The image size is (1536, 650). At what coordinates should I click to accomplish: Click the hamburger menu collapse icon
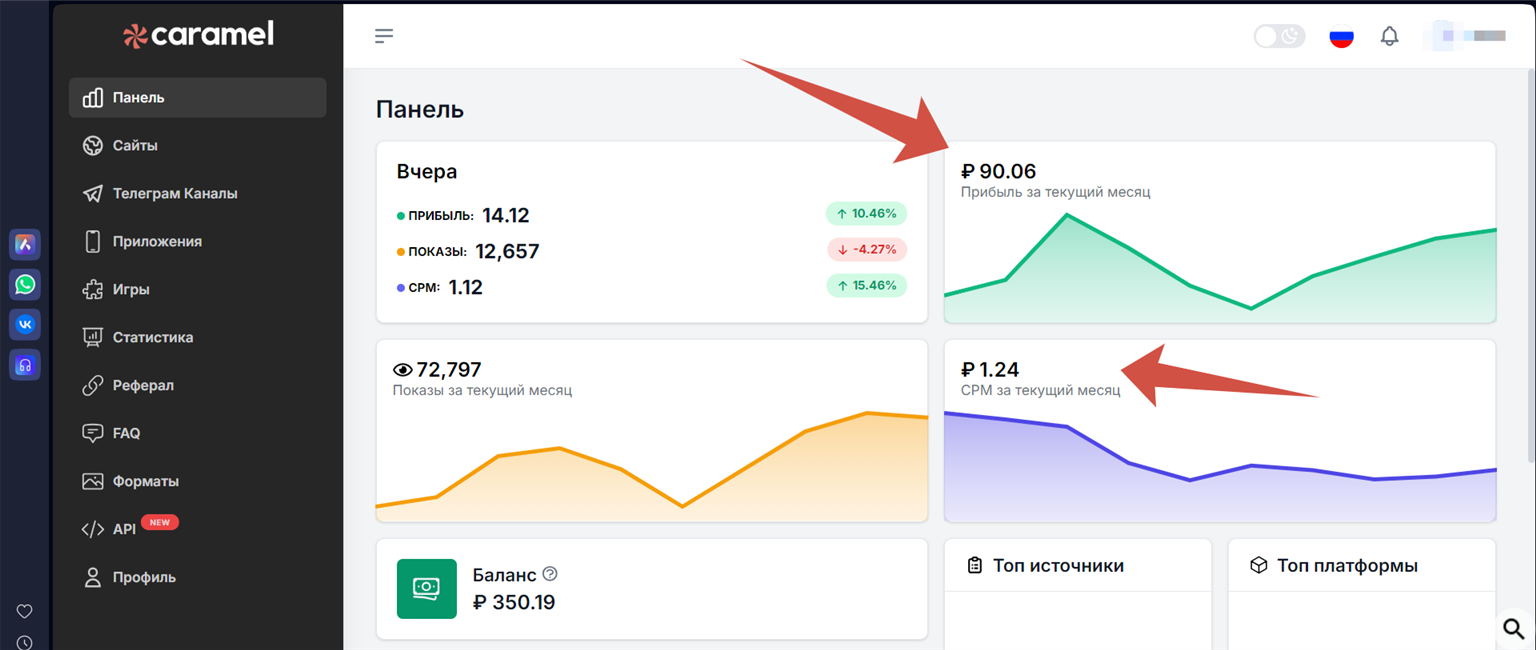(x=384, y=37)
